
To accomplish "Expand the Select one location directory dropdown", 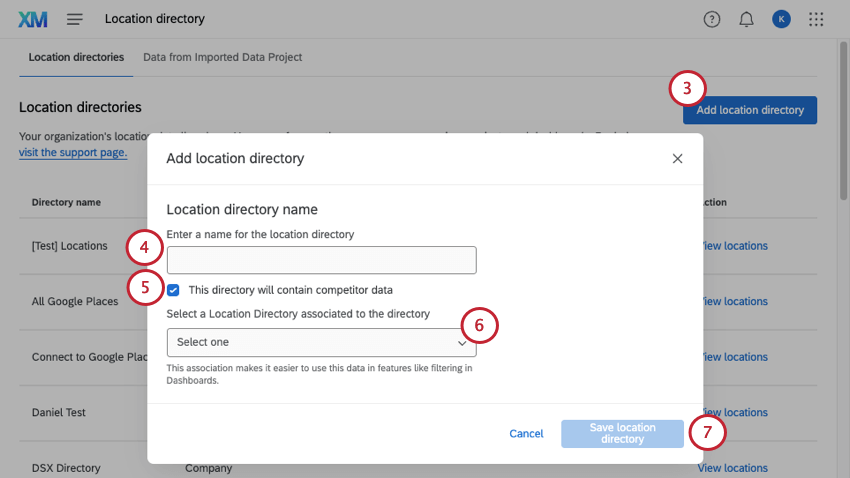I will pyautogui.click(x=321, y=342).
